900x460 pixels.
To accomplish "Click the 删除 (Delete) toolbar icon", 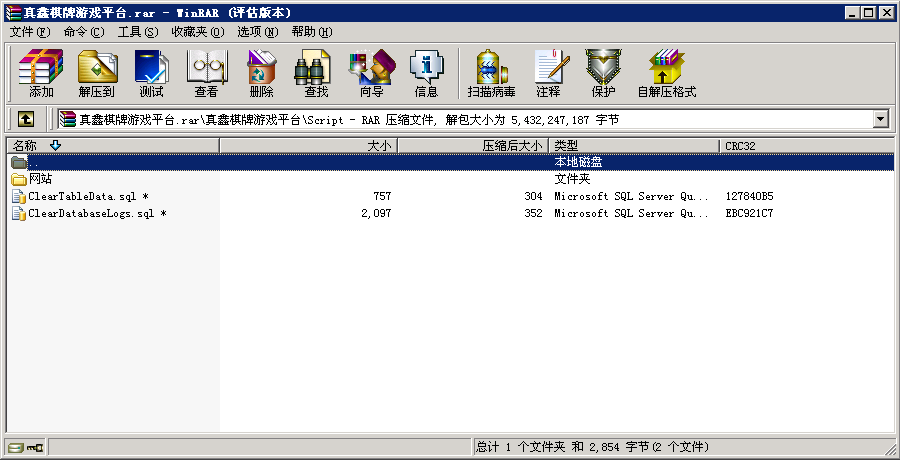I will (261, 74).
